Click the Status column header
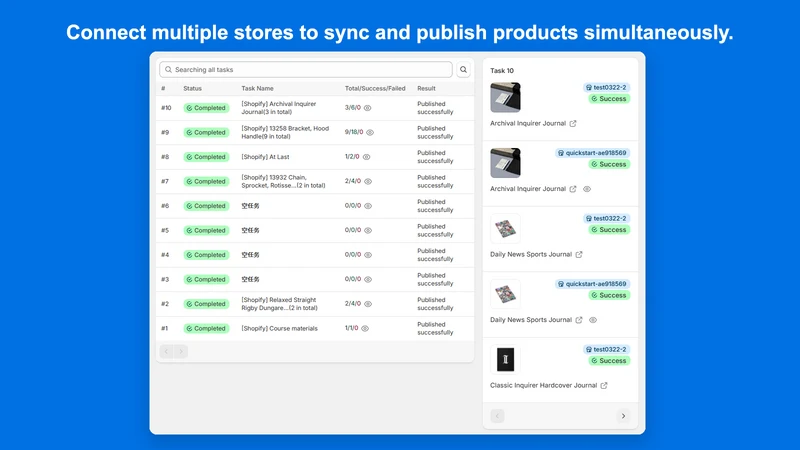The width and height of the screenshot is (800, 450). point(192,88)
